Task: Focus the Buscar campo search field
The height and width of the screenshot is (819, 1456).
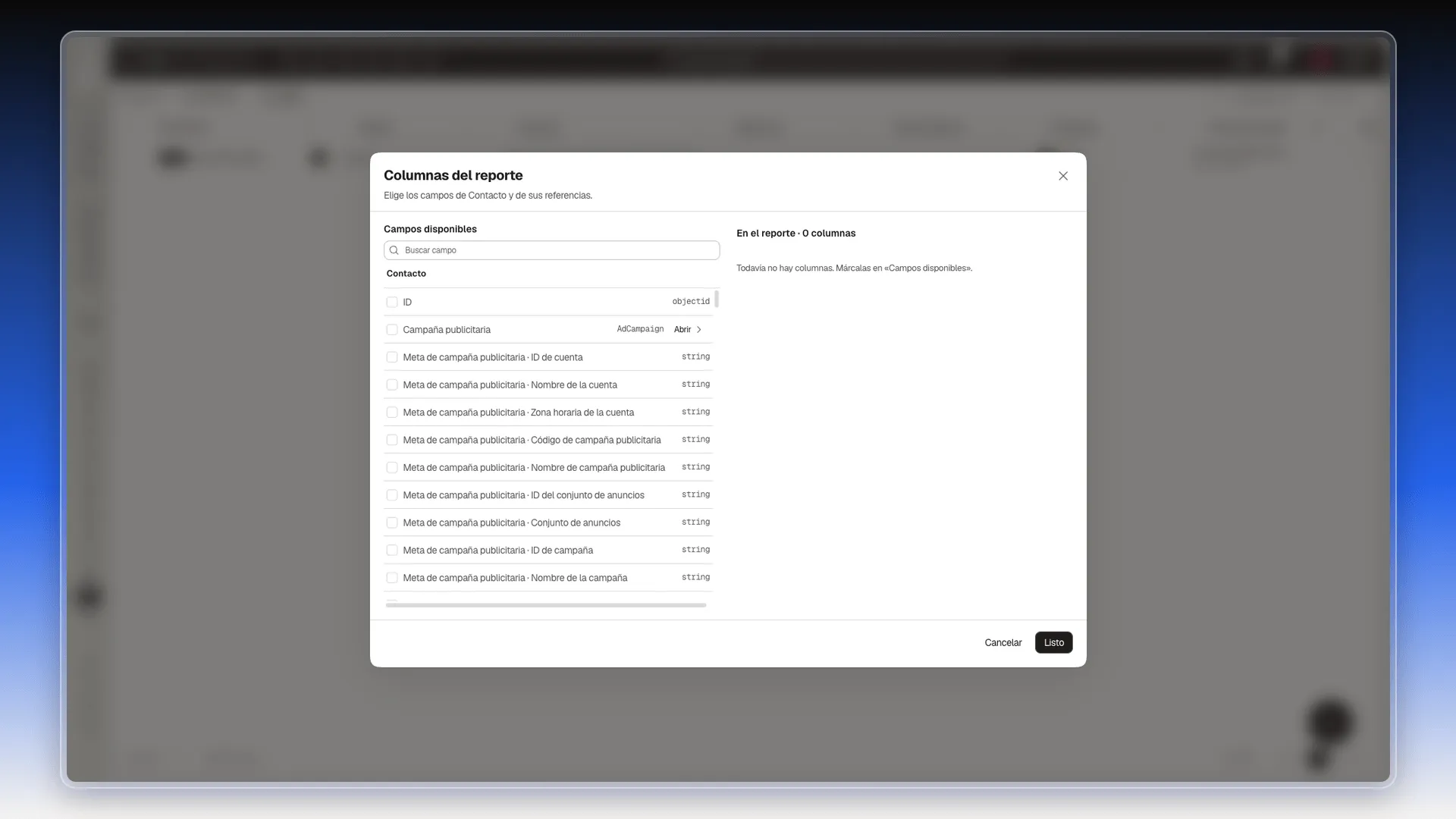Action: coord(551,250)
